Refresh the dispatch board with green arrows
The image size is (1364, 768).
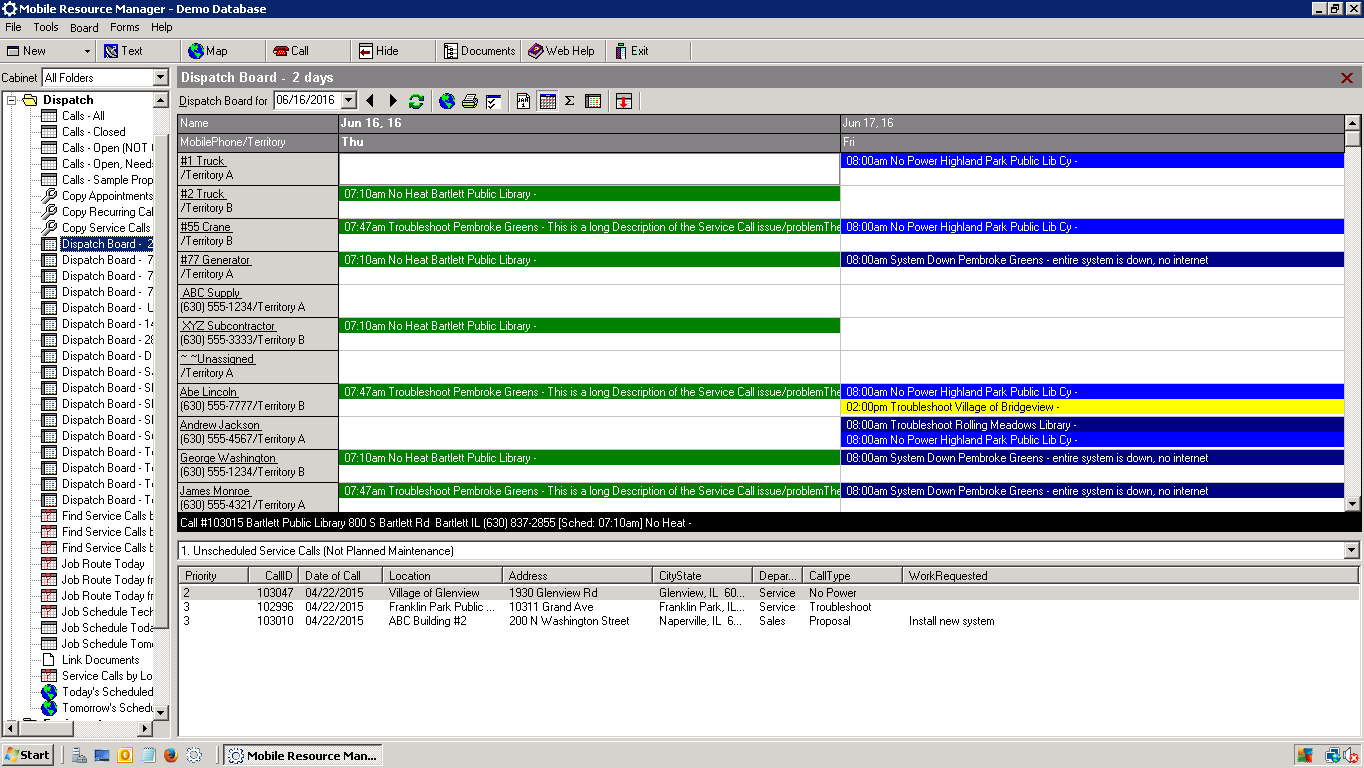(x=416, y=101)
